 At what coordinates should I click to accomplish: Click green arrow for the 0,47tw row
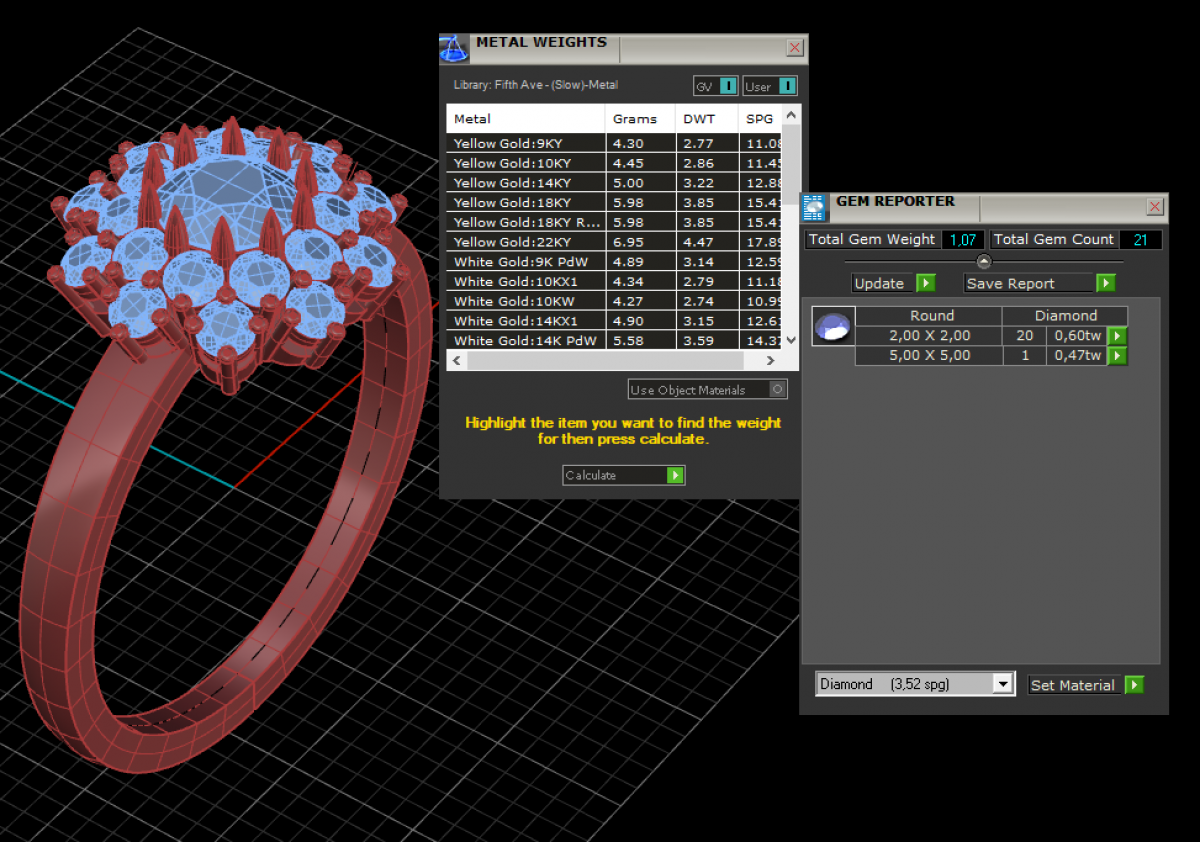tap(1117, 356)
